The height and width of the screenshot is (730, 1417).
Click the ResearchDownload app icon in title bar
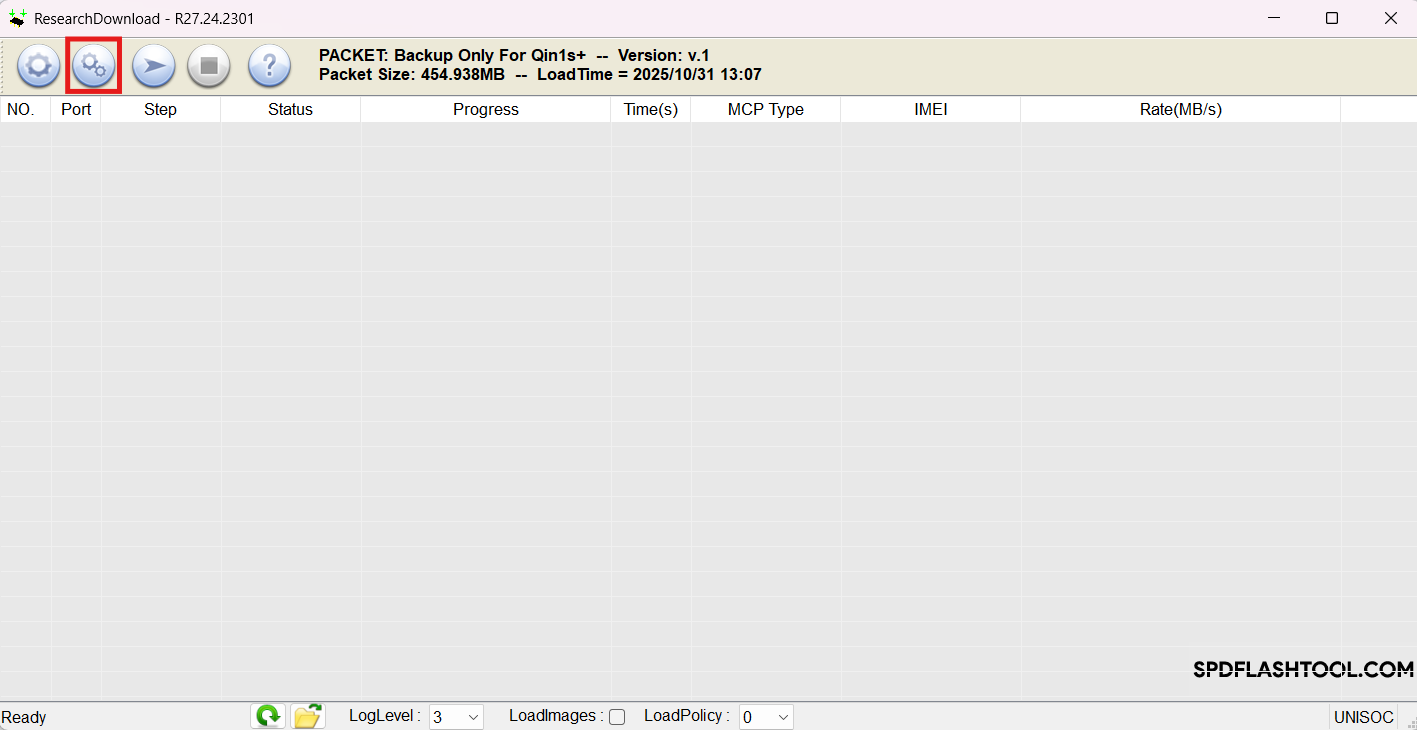17,18
